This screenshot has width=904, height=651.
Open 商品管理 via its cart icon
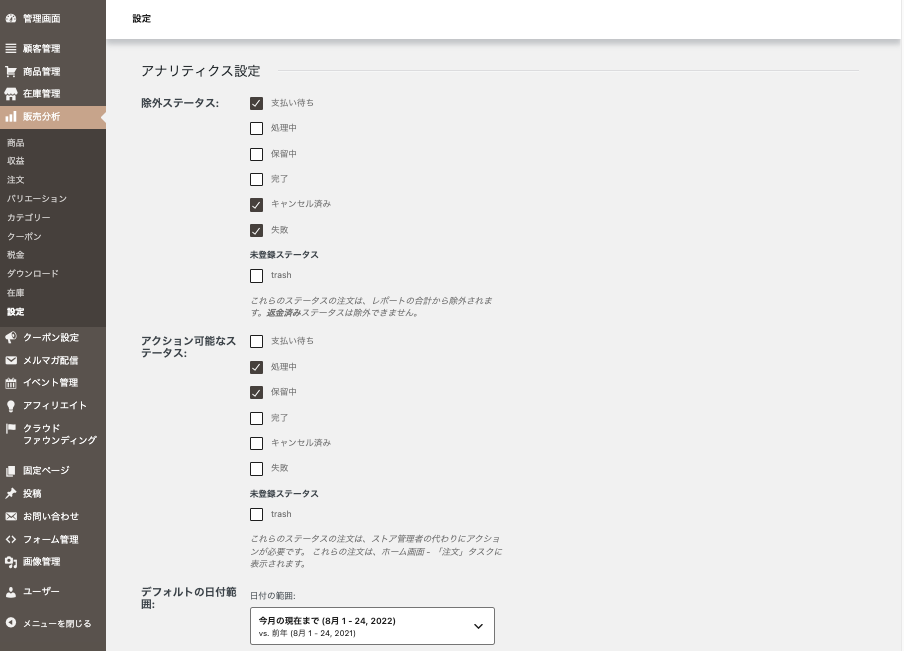coord(11,72)
